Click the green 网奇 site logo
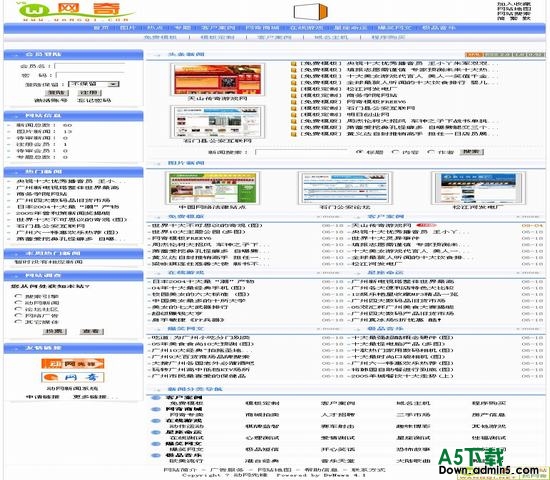Image resolution: width=550 pixels, height=480 pixels. pos(75,12)
